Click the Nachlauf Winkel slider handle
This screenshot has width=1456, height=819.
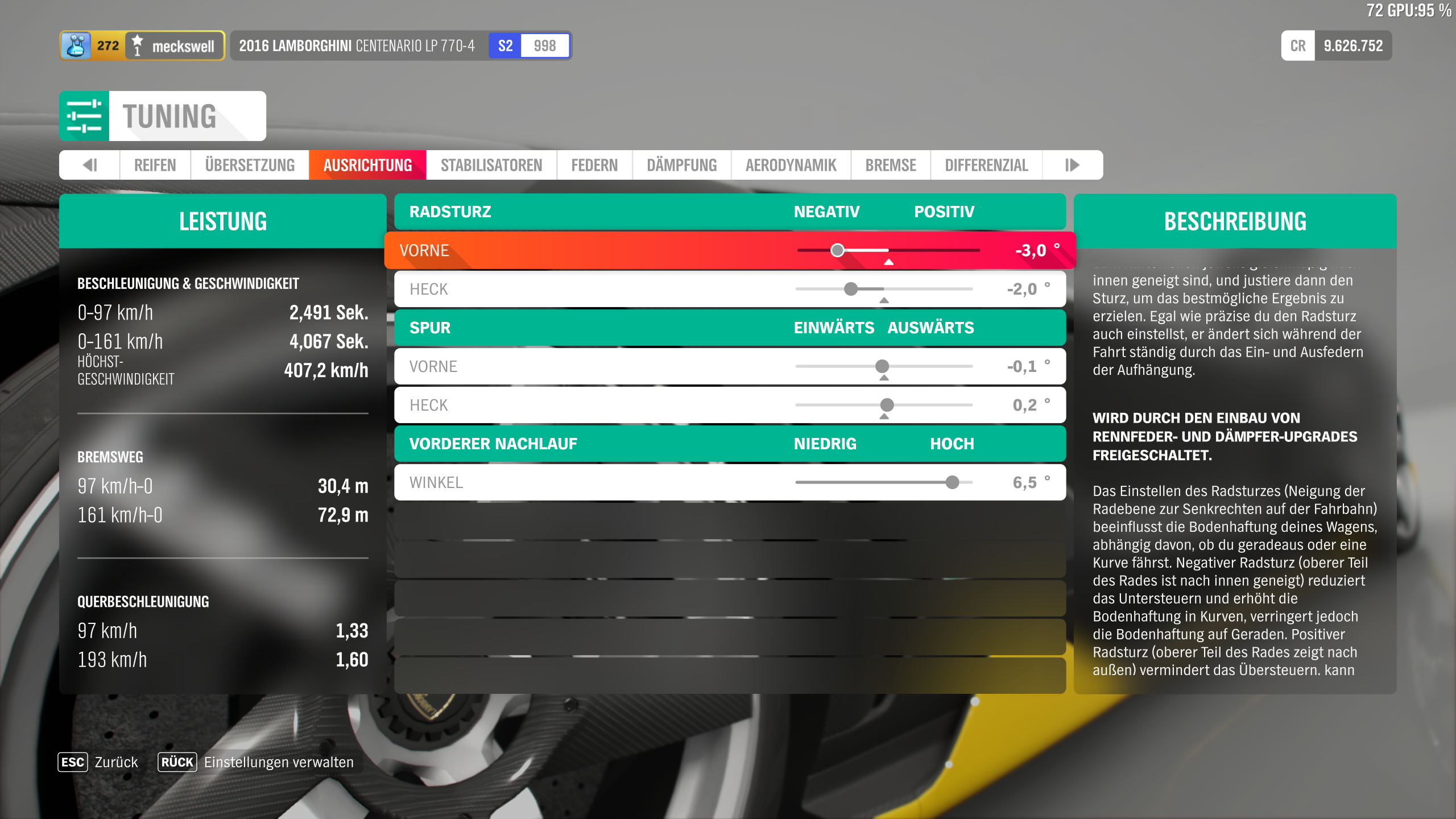click(952, 482)
